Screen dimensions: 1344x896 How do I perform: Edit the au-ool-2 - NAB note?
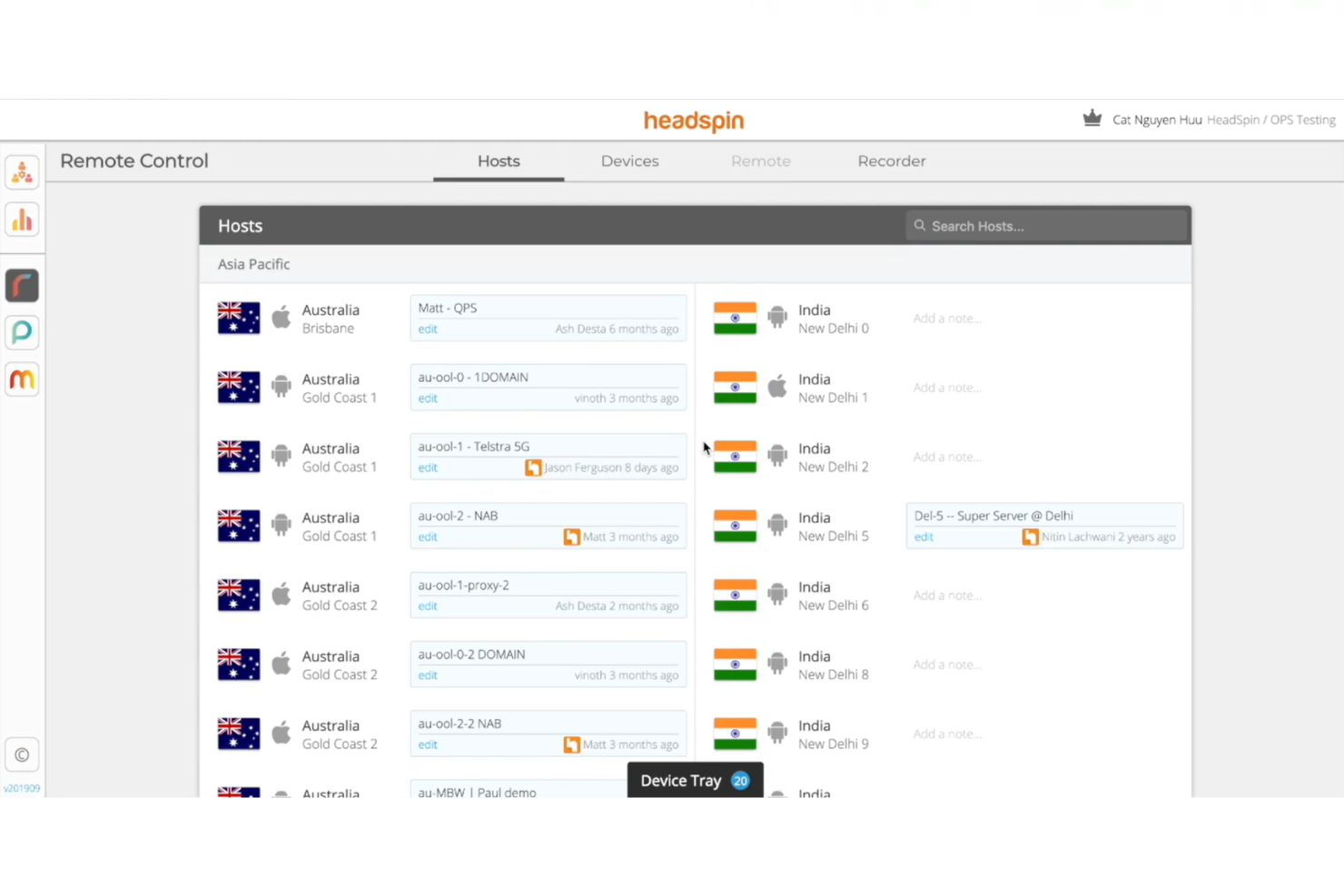tap(428, 537)
